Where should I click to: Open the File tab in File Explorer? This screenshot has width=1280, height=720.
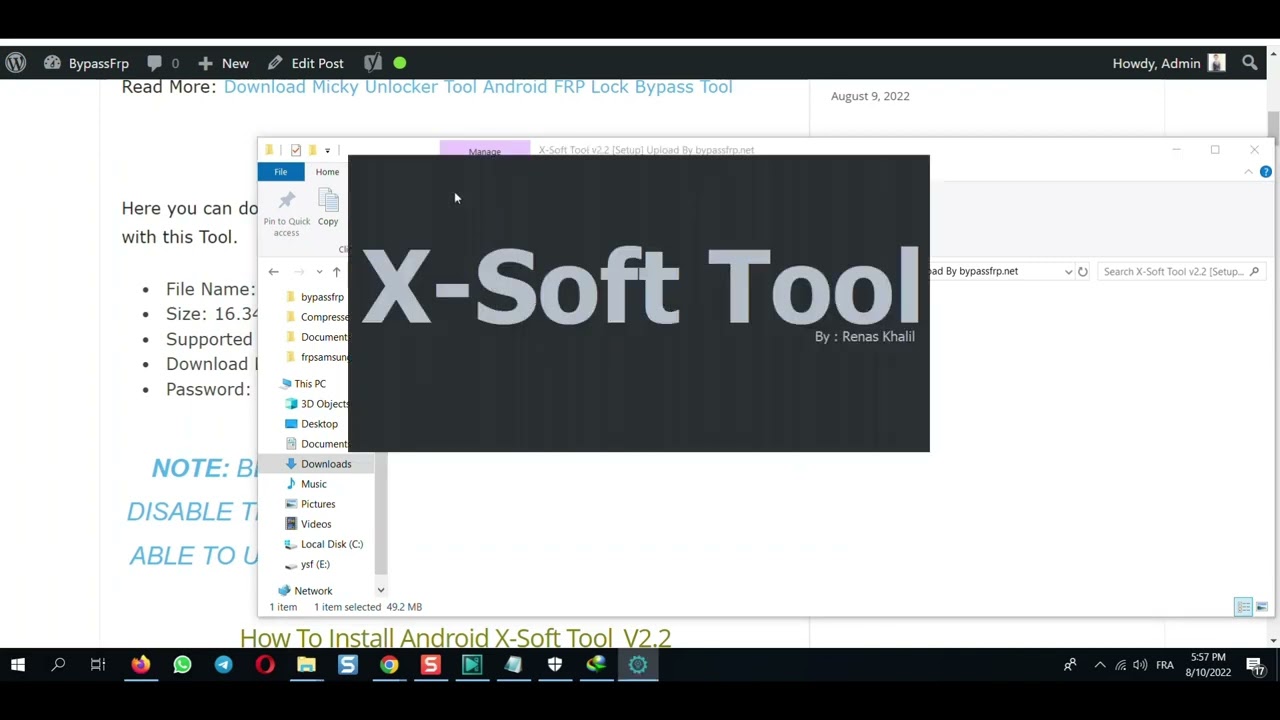point(281,172)
